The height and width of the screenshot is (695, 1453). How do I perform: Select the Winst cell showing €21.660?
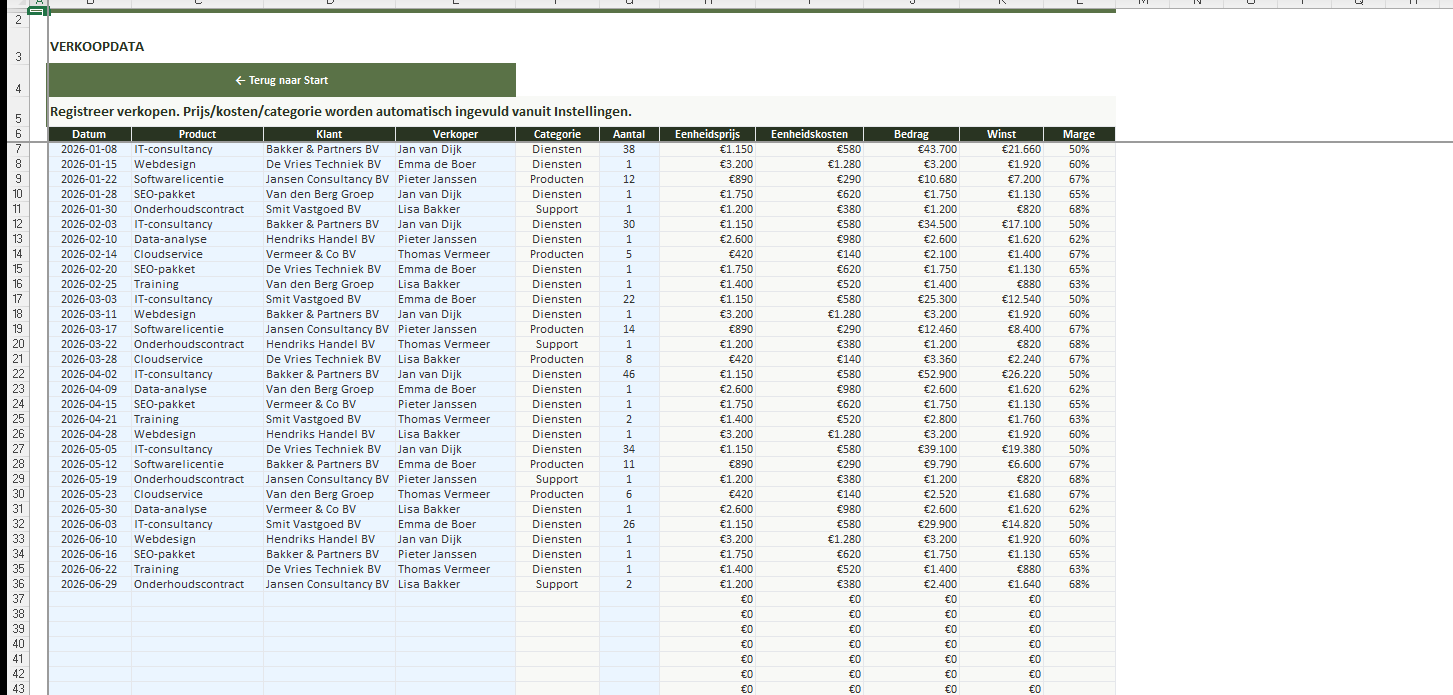click(1001, 149)
